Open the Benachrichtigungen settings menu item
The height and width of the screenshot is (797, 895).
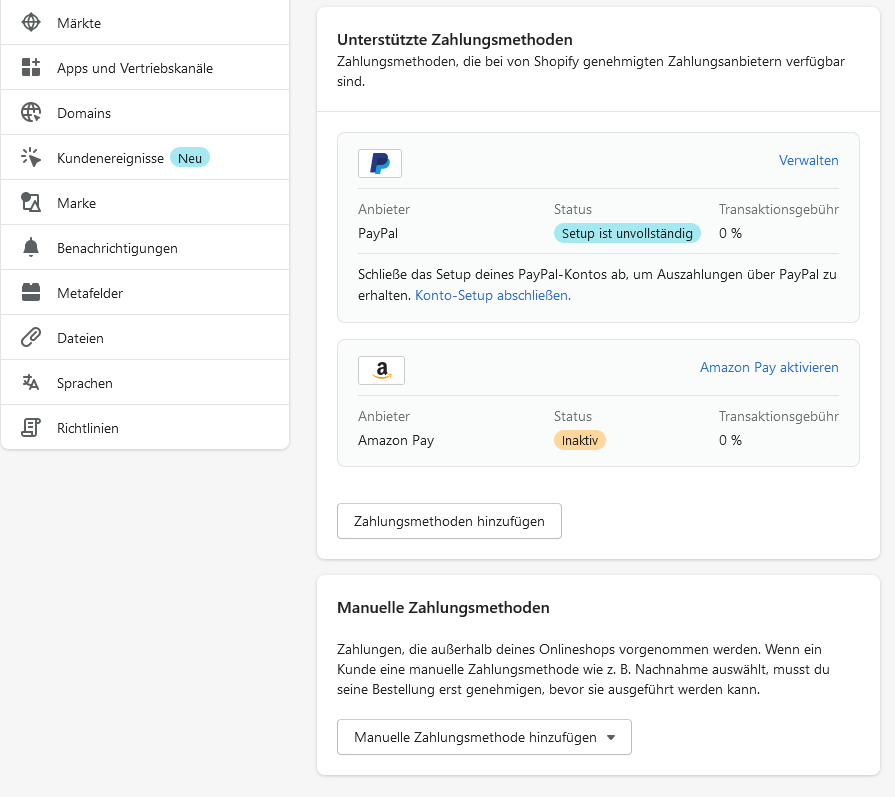tap(145, 248)
